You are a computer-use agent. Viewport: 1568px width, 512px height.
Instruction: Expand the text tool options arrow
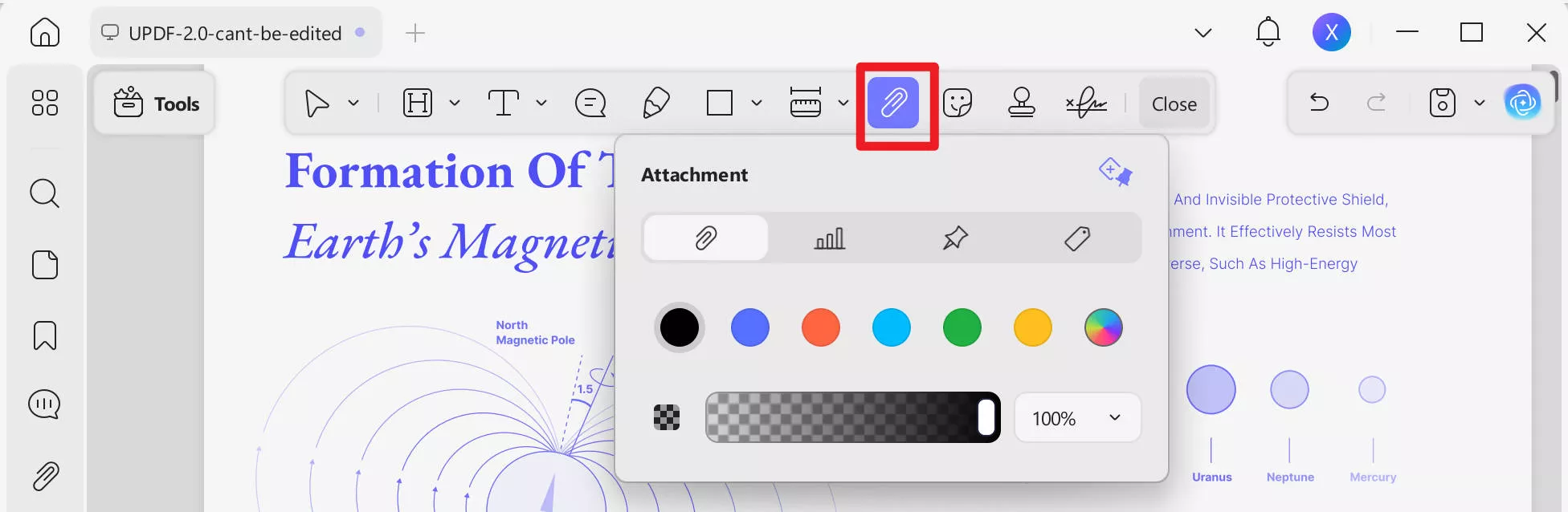(541, 103)
